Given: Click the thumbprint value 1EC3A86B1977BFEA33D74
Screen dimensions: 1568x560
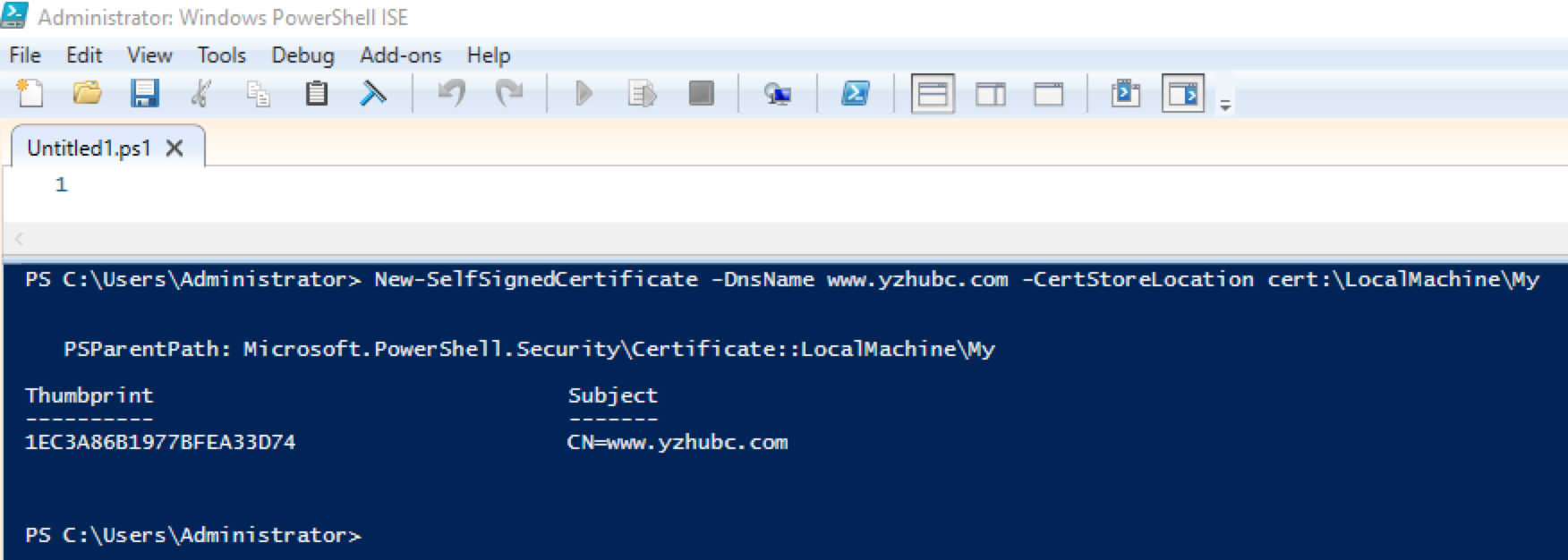Looking at the screenshot, I should coord(160,442).
